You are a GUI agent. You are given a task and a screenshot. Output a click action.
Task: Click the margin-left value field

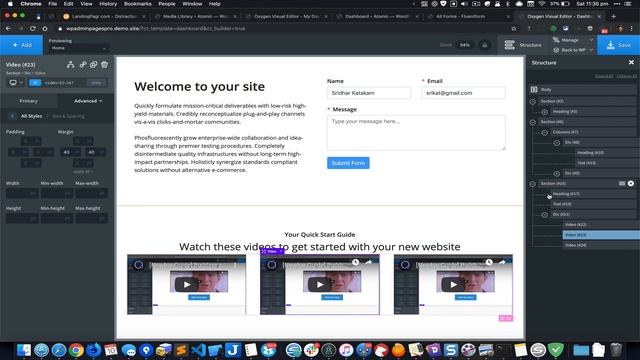(71, 152)
